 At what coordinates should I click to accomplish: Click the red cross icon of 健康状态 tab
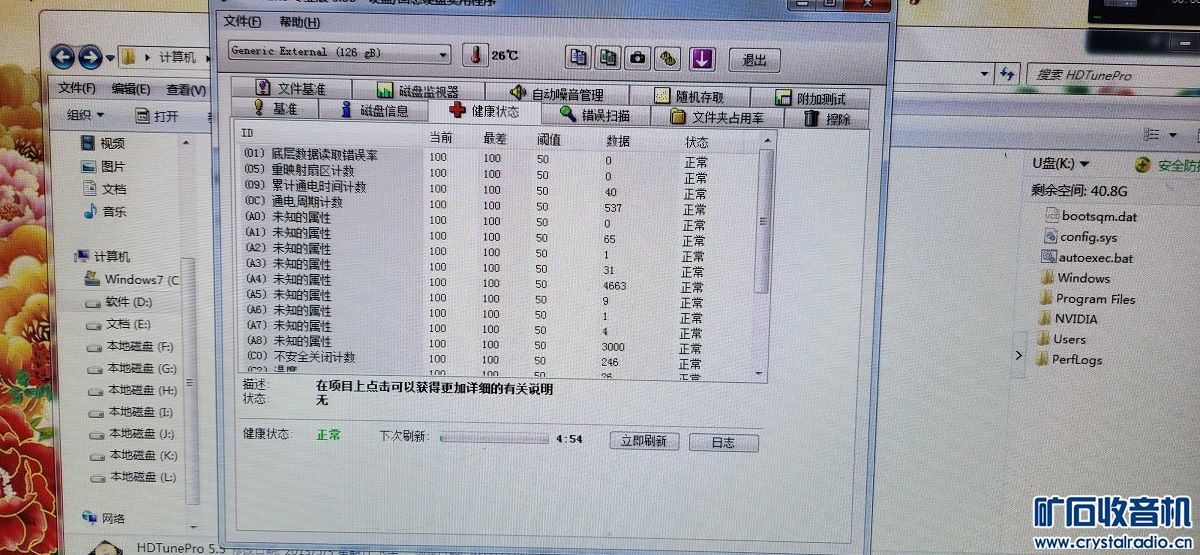457,111
